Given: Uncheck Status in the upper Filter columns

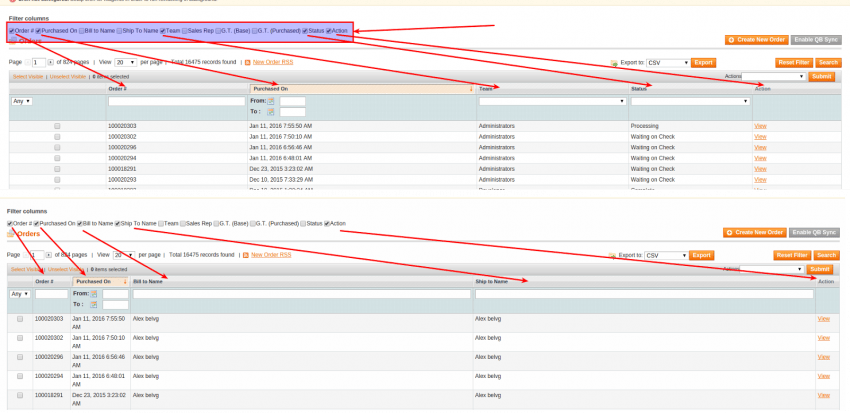Looking at the screenshot, I should point(305,31).
